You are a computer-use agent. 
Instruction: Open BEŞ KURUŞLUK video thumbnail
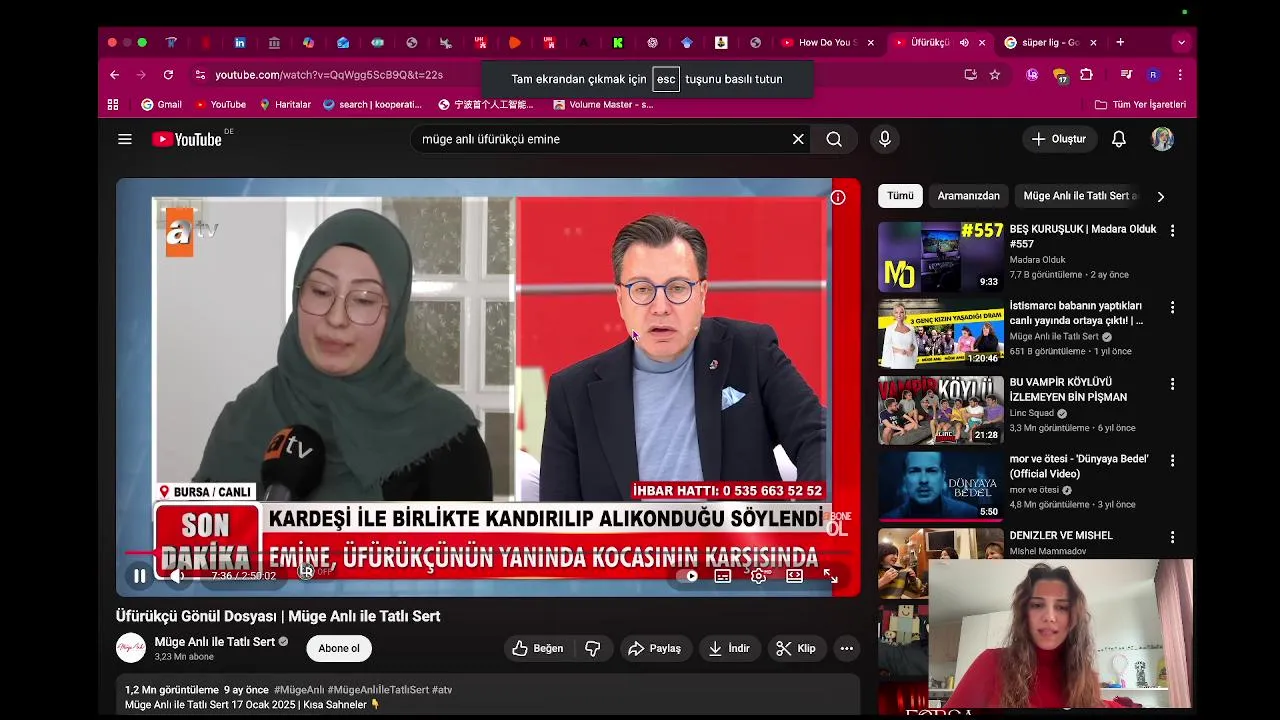(x=940, y=257)
